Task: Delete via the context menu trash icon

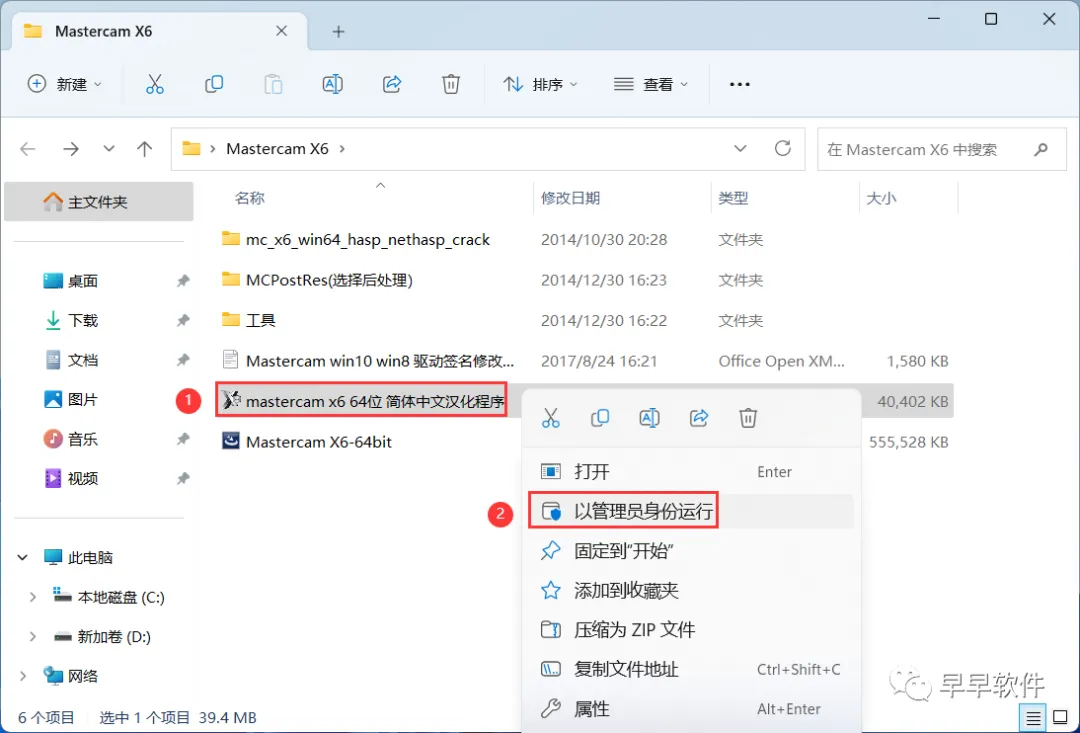Action: pos(748,417)
